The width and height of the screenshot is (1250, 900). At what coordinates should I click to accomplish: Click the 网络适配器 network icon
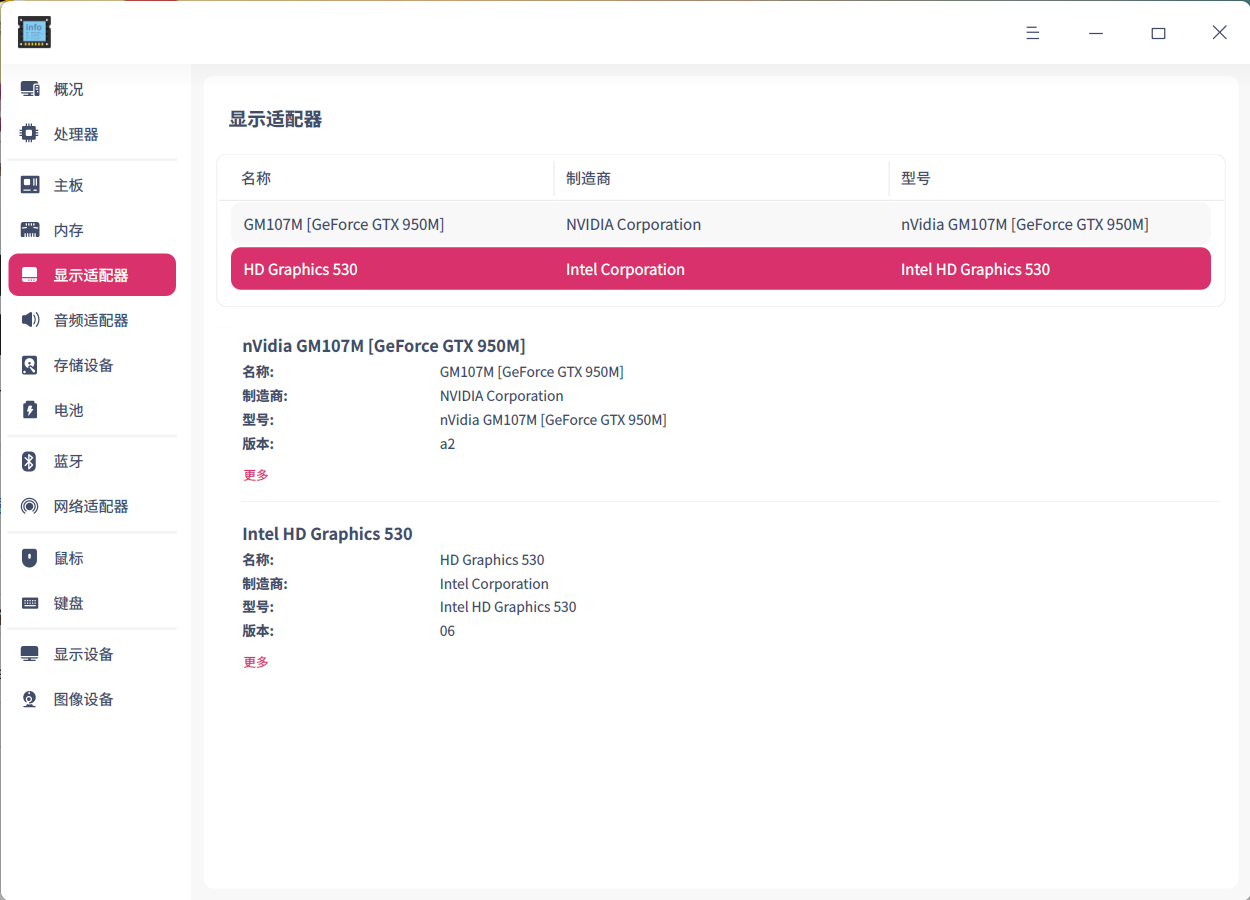pyautogui.click(x=30, y=506)
